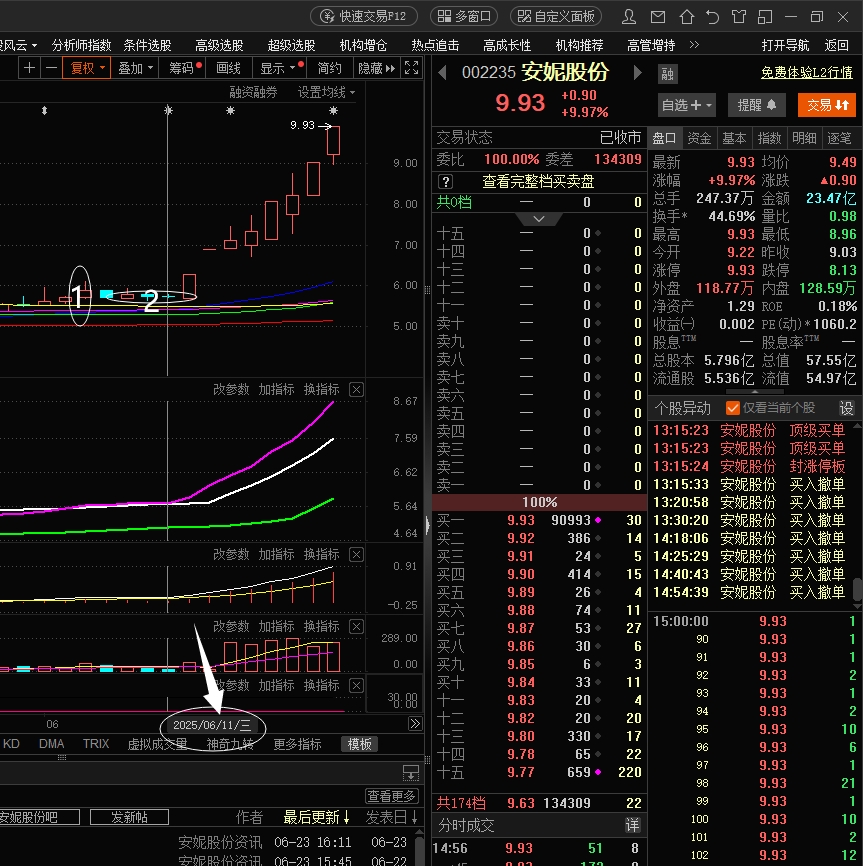Expand order book chevron below 共0档
The width and height of the screenshot is (863, 866).
[539, 219]
